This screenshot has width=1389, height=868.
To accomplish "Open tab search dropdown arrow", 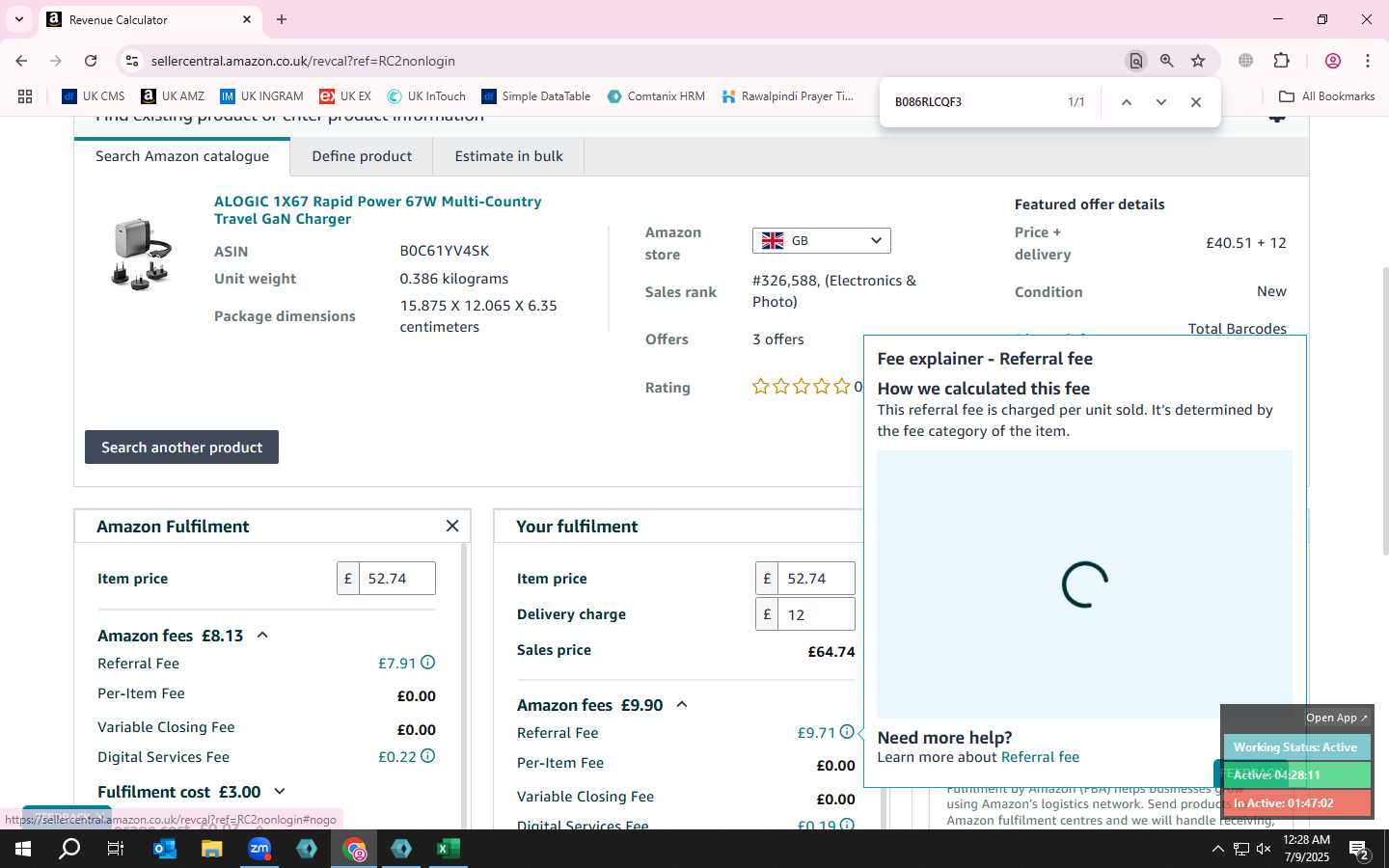I will tap(18, 19).
